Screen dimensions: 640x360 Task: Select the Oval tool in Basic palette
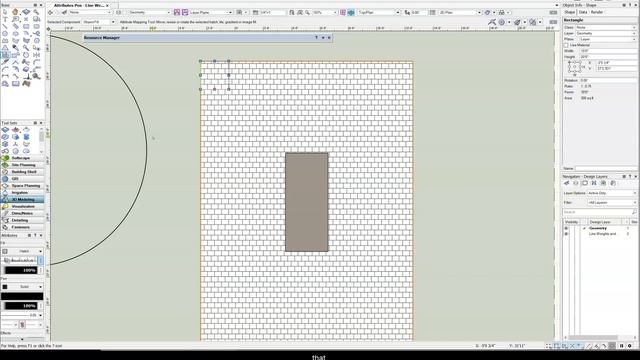[x=16, y=33]
